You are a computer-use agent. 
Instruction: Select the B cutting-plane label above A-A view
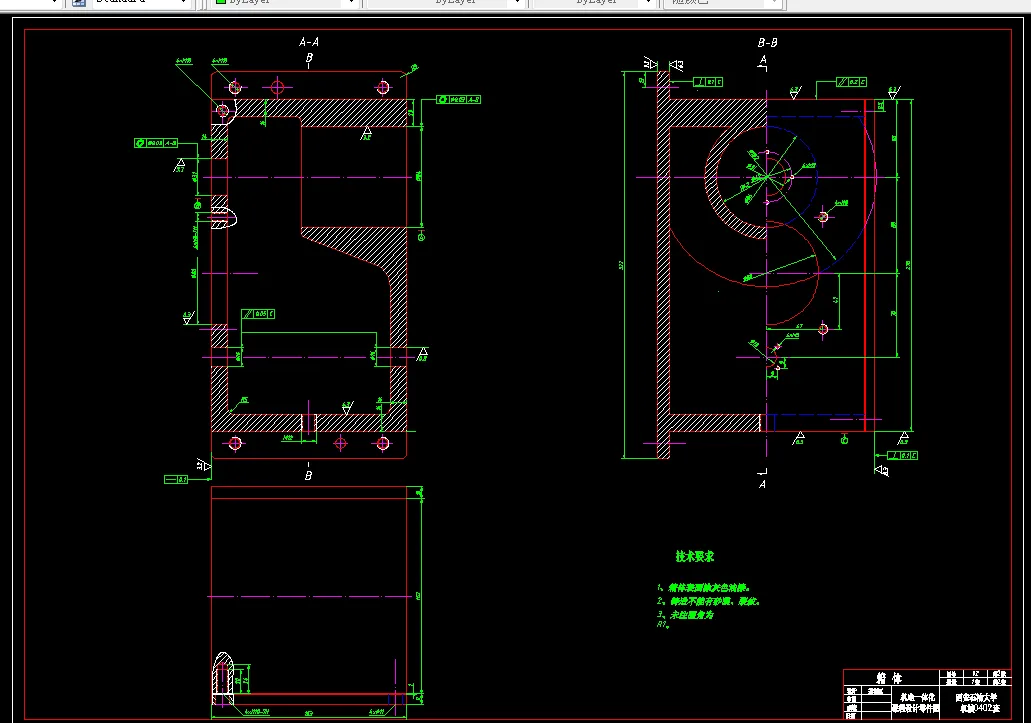coord(309,58)
